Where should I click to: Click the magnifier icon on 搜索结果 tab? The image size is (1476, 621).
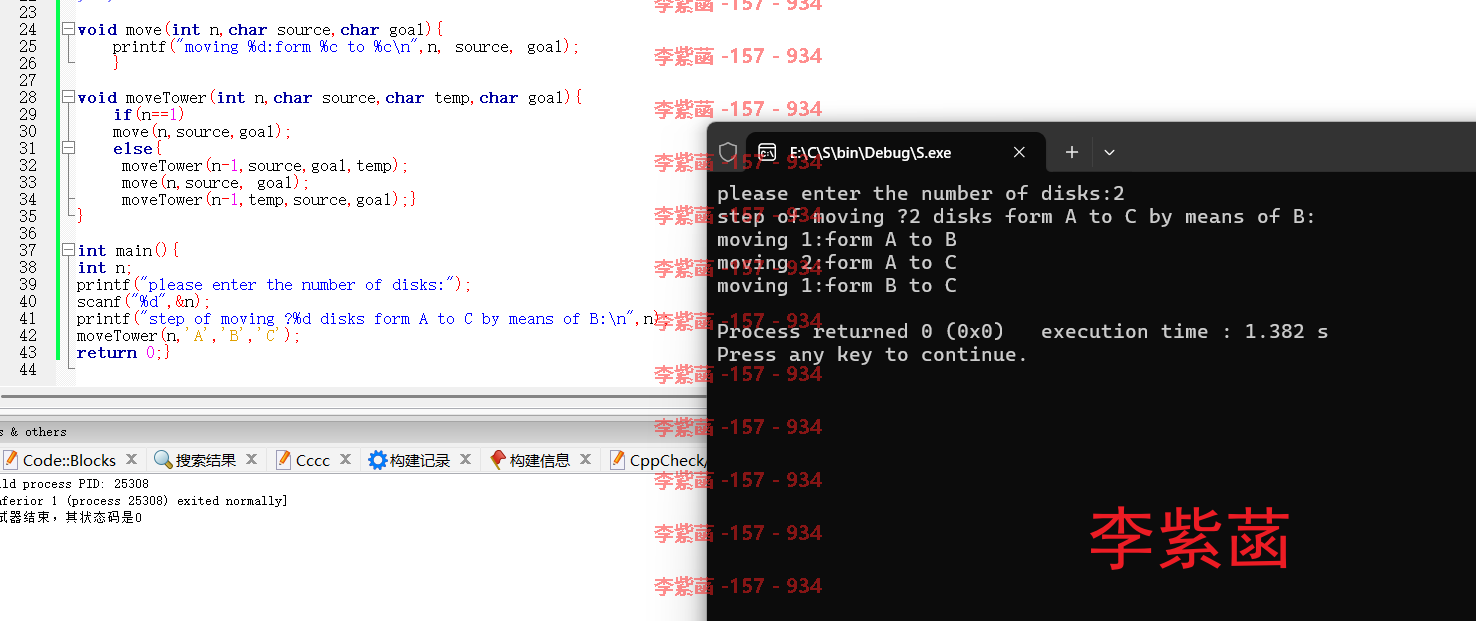click(x=163, y=460)
